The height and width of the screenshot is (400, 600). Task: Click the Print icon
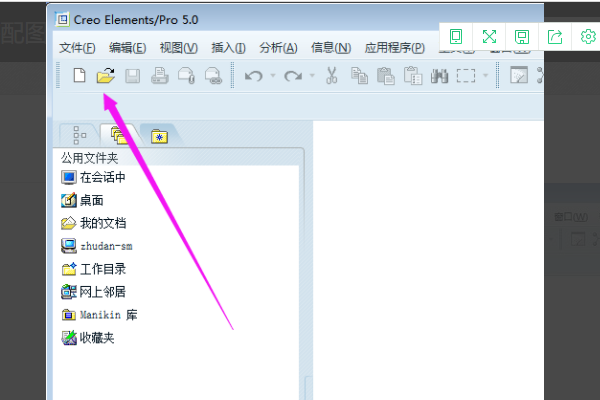(x=160, y=75)
